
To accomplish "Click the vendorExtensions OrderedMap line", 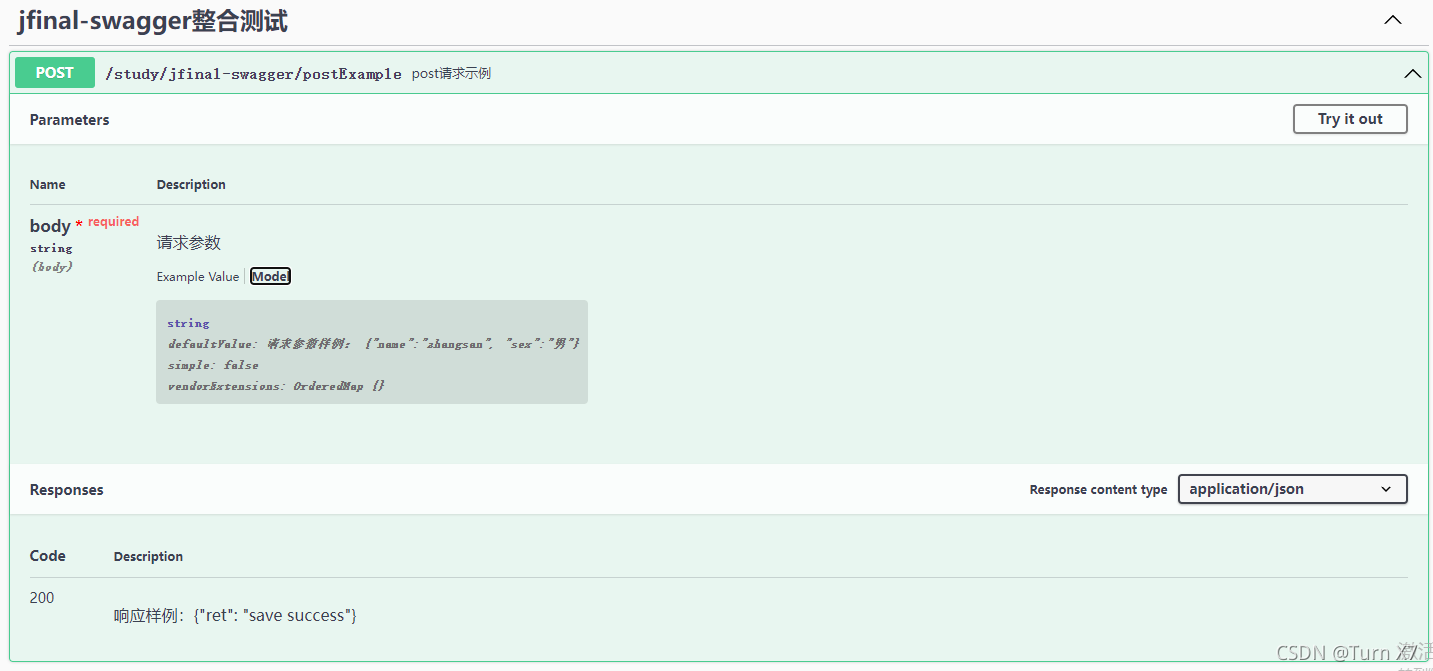I will 276,386.
